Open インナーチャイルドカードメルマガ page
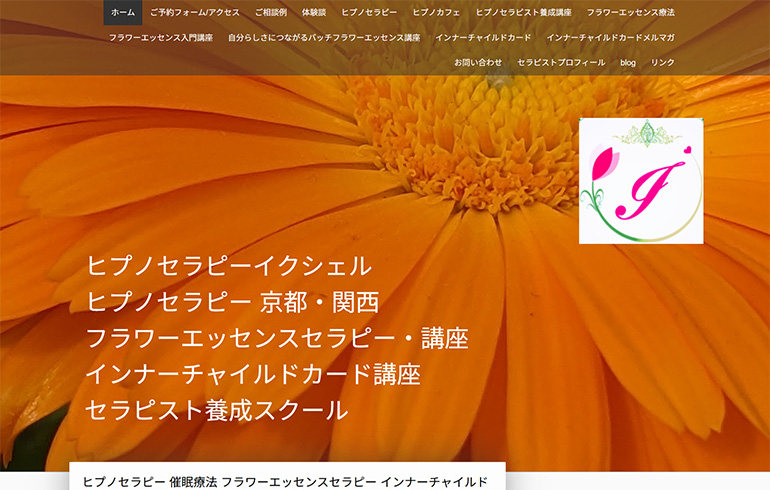The image size is (770, 490). point(610,37)
